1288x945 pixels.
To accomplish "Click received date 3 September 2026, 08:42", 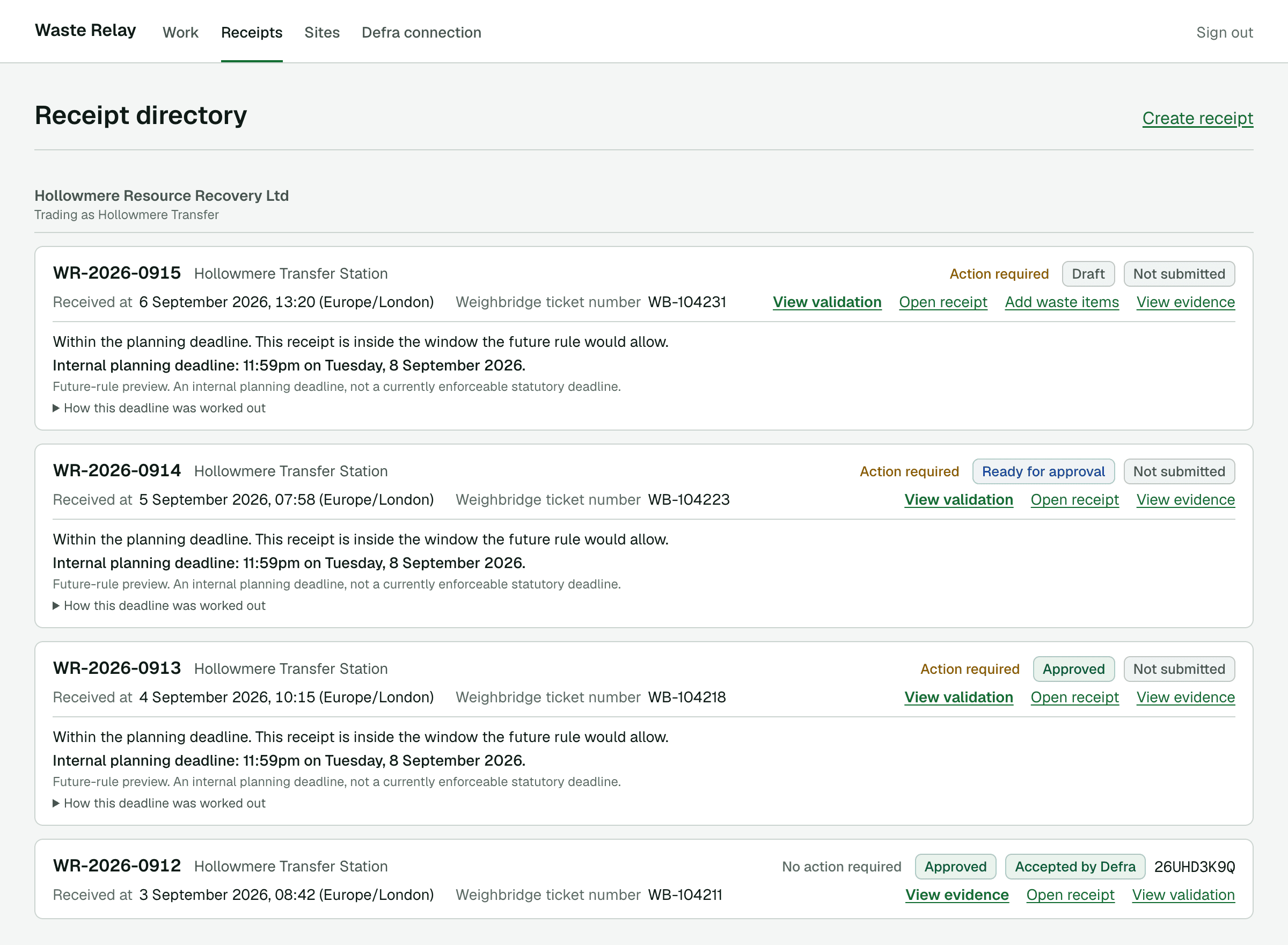I will tap(287, 895).
